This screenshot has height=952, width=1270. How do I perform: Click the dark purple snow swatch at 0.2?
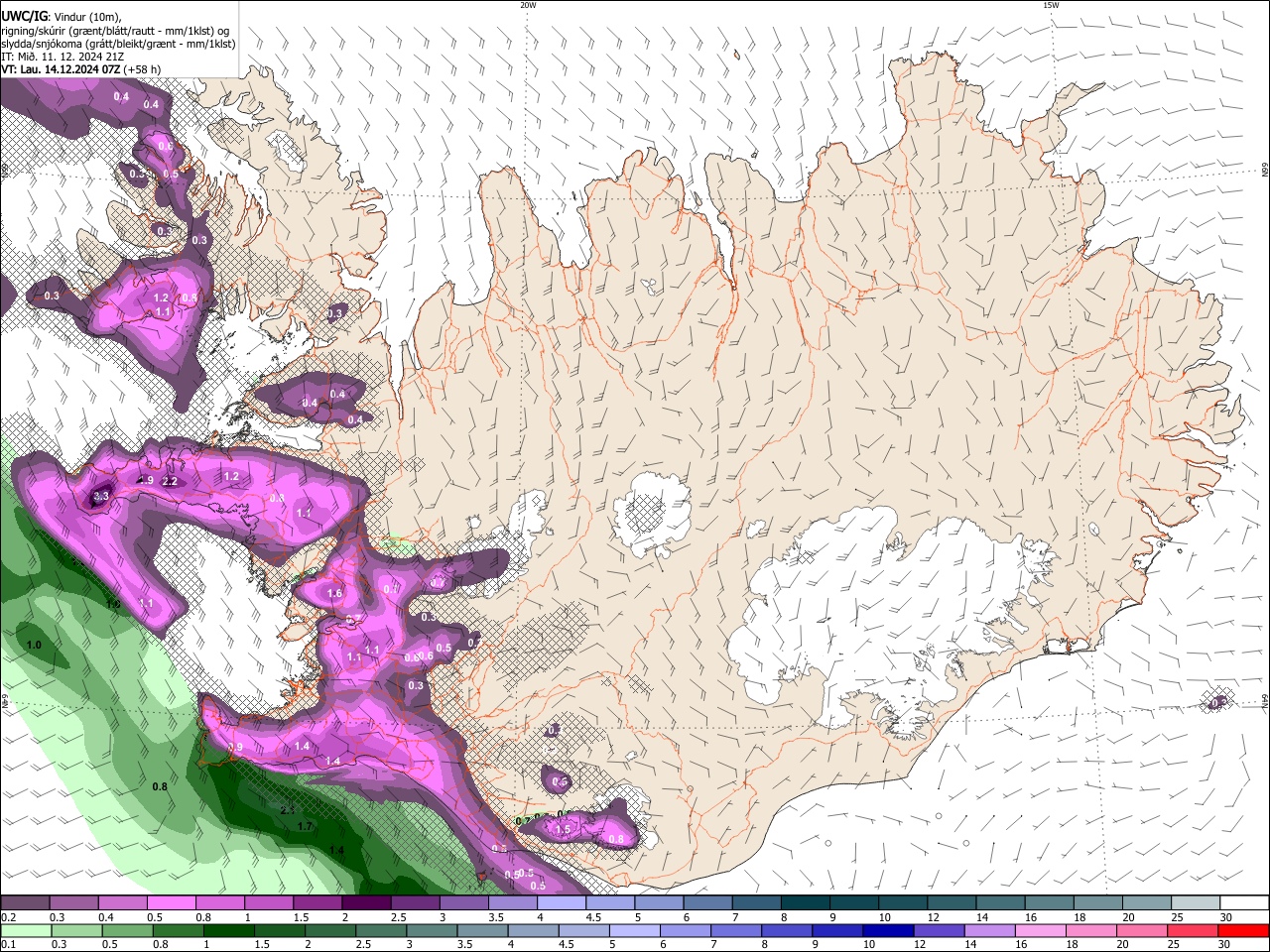(x=25, y=902)
